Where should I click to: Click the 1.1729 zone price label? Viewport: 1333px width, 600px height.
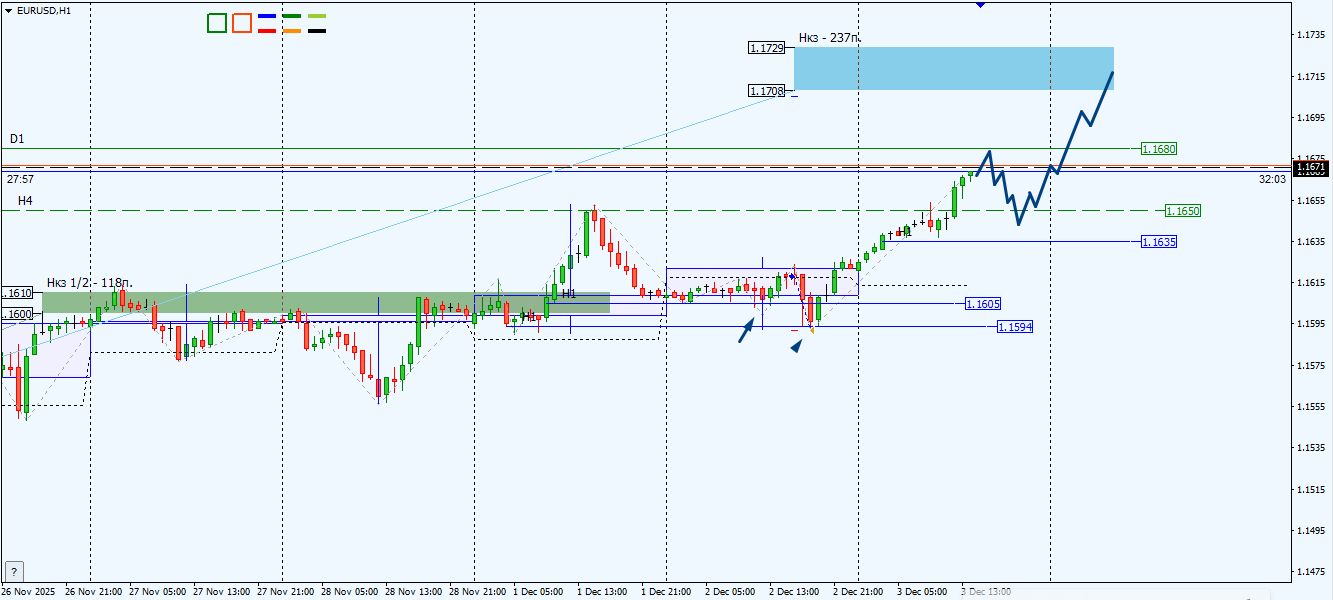point(766,47)
